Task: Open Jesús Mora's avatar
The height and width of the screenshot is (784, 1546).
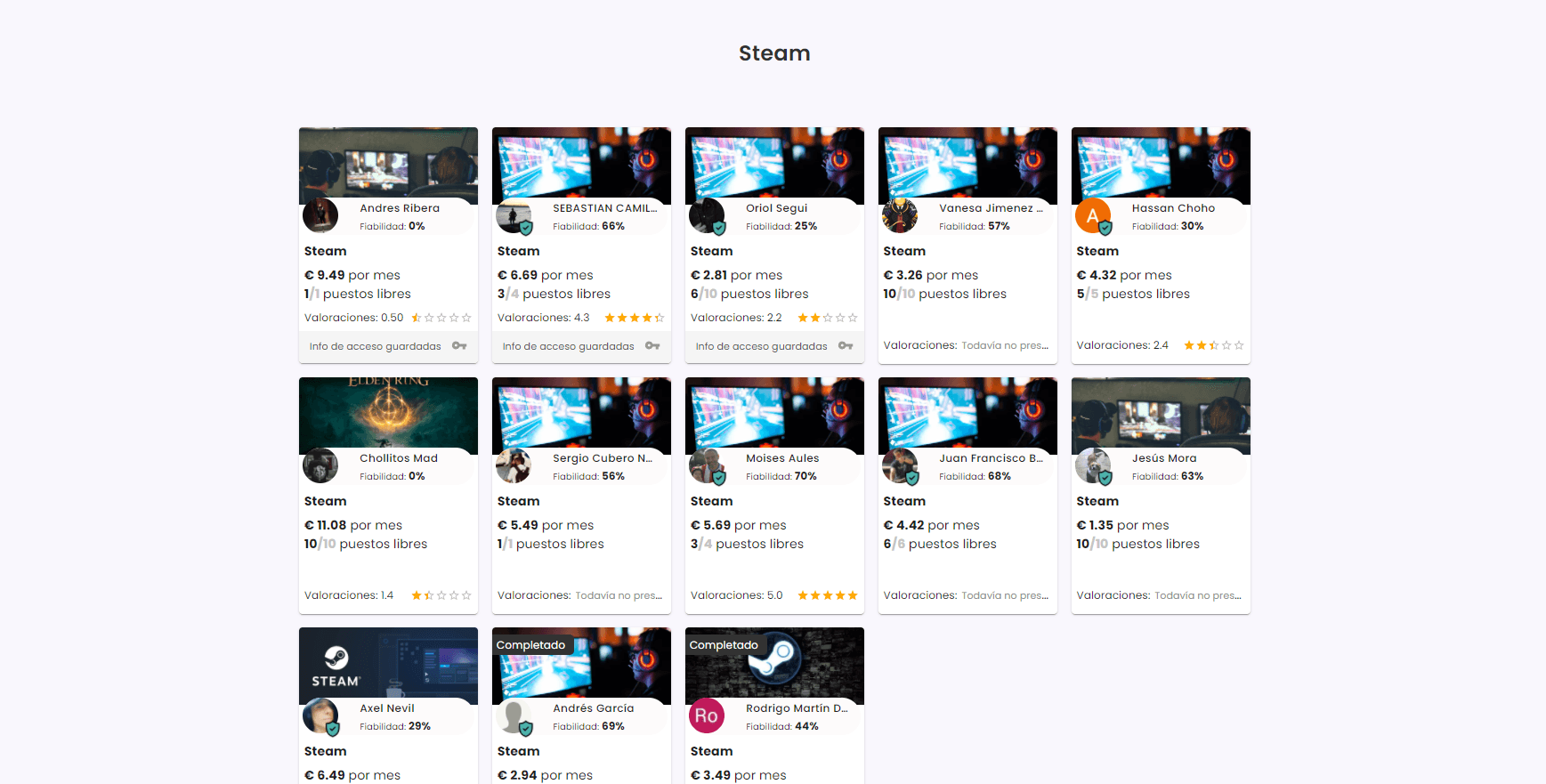Action: (x=1093, y=465)
